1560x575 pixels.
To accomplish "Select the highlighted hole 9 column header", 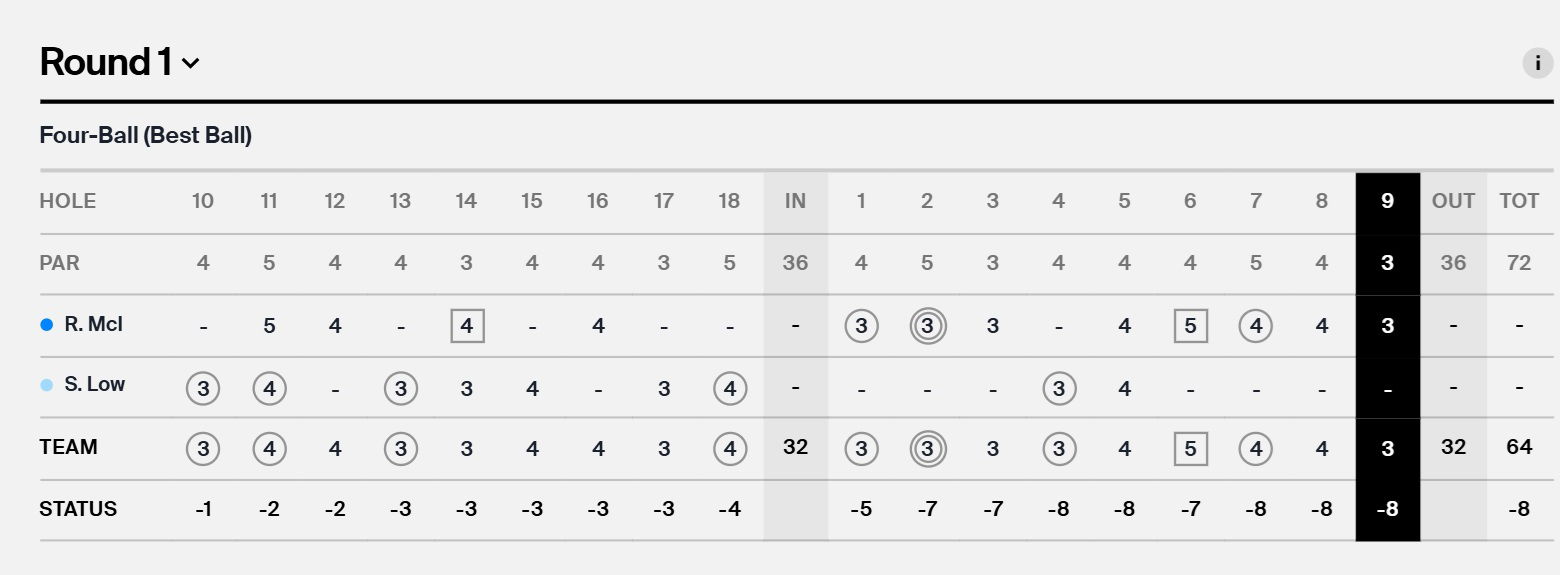I will [1387, 201].
